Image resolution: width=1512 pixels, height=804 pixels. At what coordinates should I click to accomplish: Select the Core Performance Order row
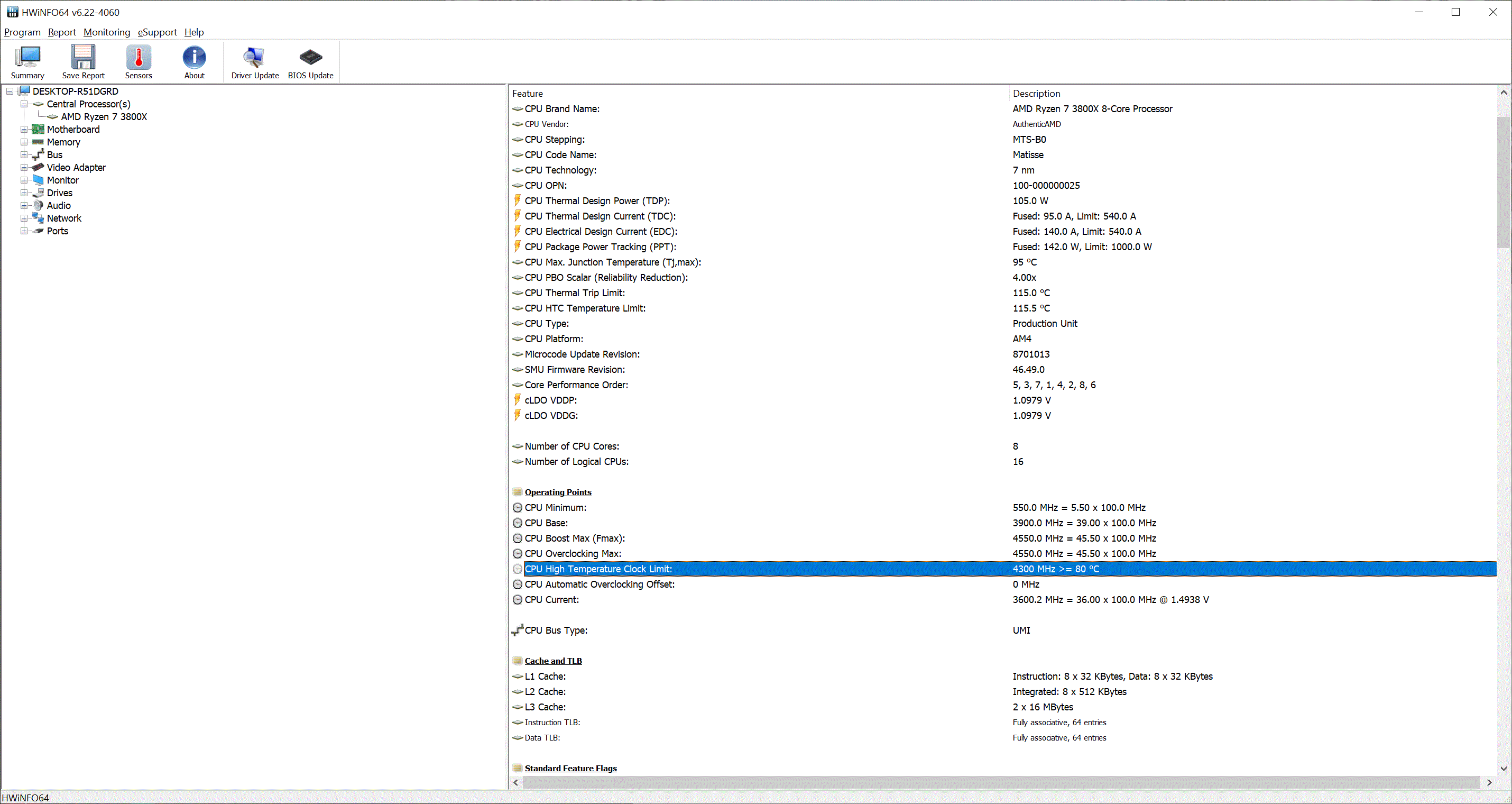[1003, 385]
